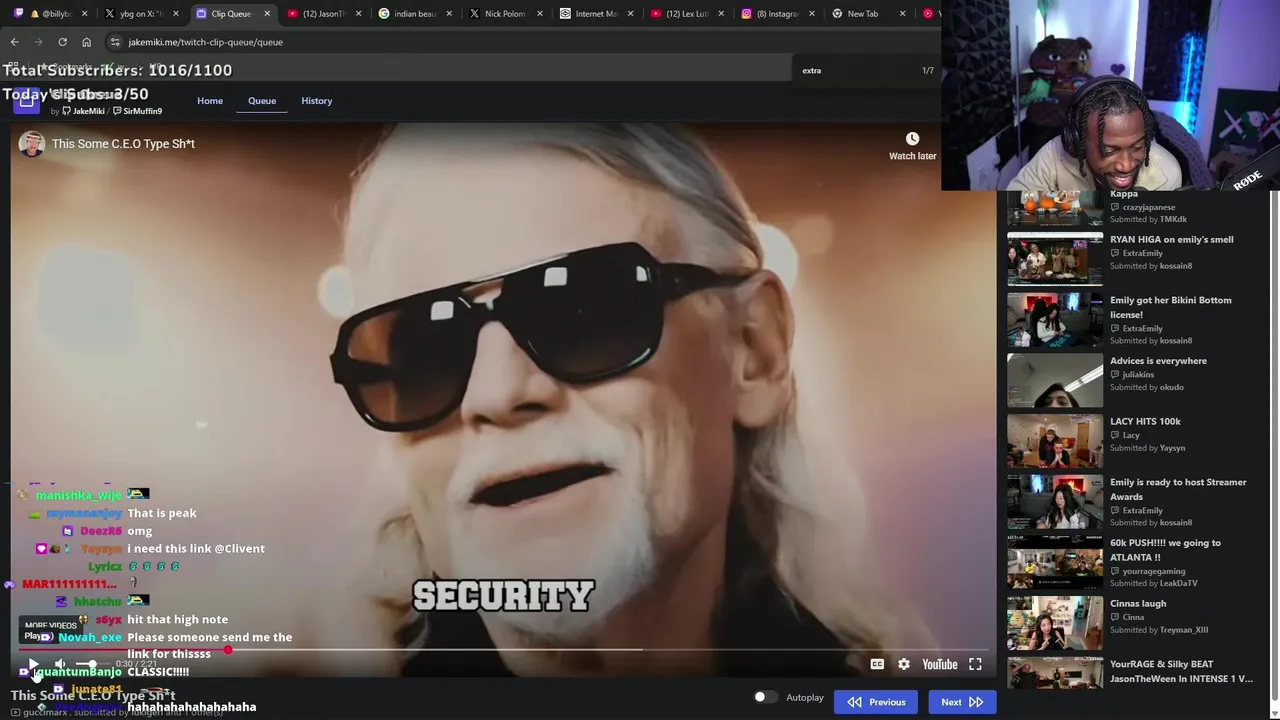Skip to Next clip

click(x=961, y=702)
